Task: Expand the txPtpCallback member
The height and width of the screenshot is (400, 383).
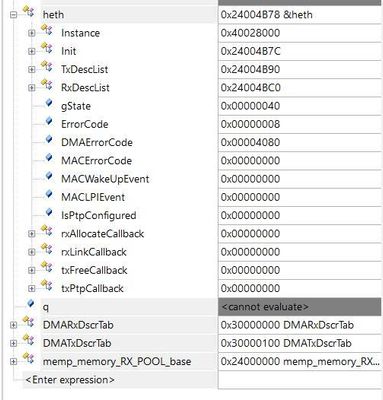Action: [x=31, y=288]
